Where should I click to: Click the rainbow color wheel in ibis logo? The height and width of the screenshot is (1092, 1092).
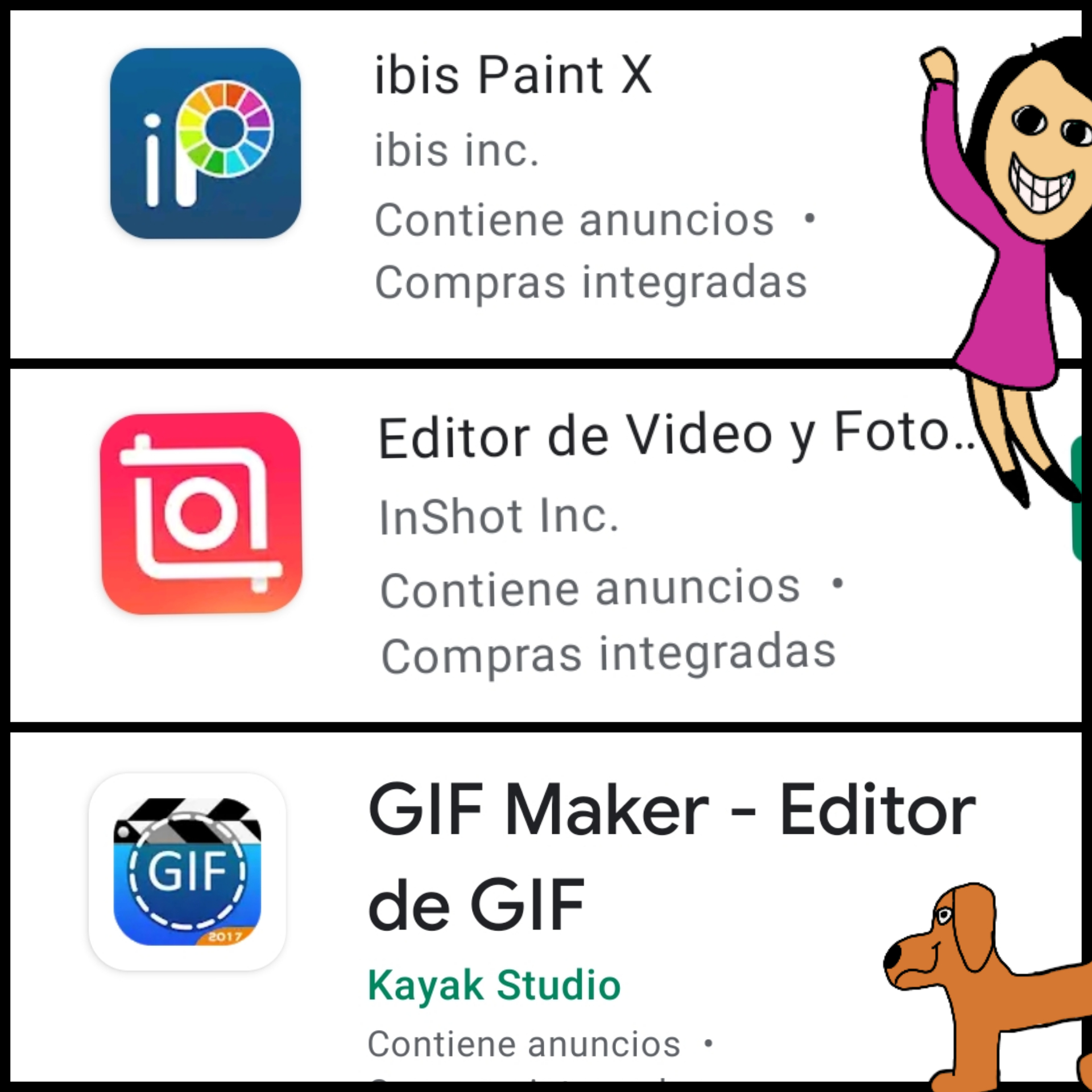click(226, 127)
